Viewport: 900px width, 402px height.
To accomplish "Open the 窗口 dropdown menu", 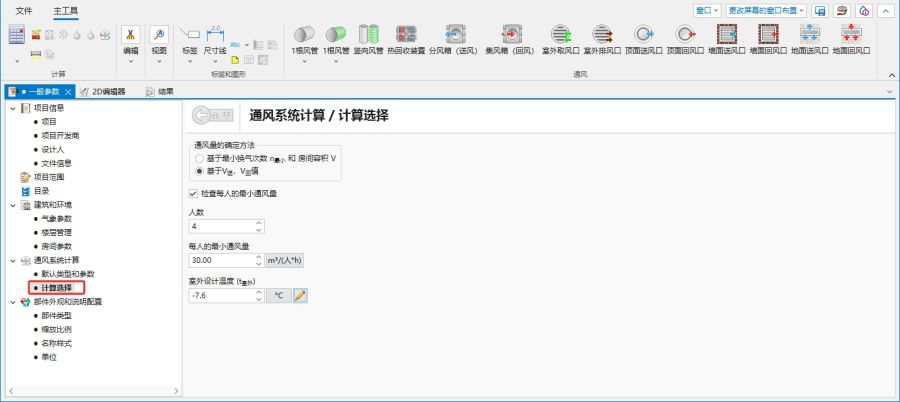I will (x=708, y=10).
